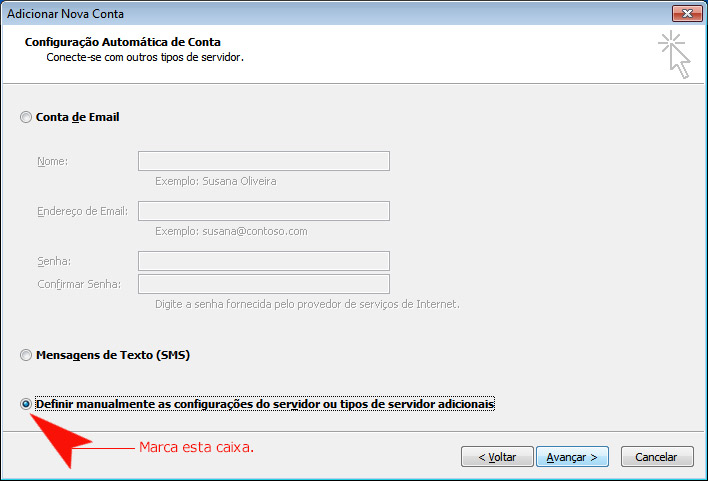Screen dimensions: 708x481
Task: Close the Adicionar Nova Conta window
Action: click(687, 14)
